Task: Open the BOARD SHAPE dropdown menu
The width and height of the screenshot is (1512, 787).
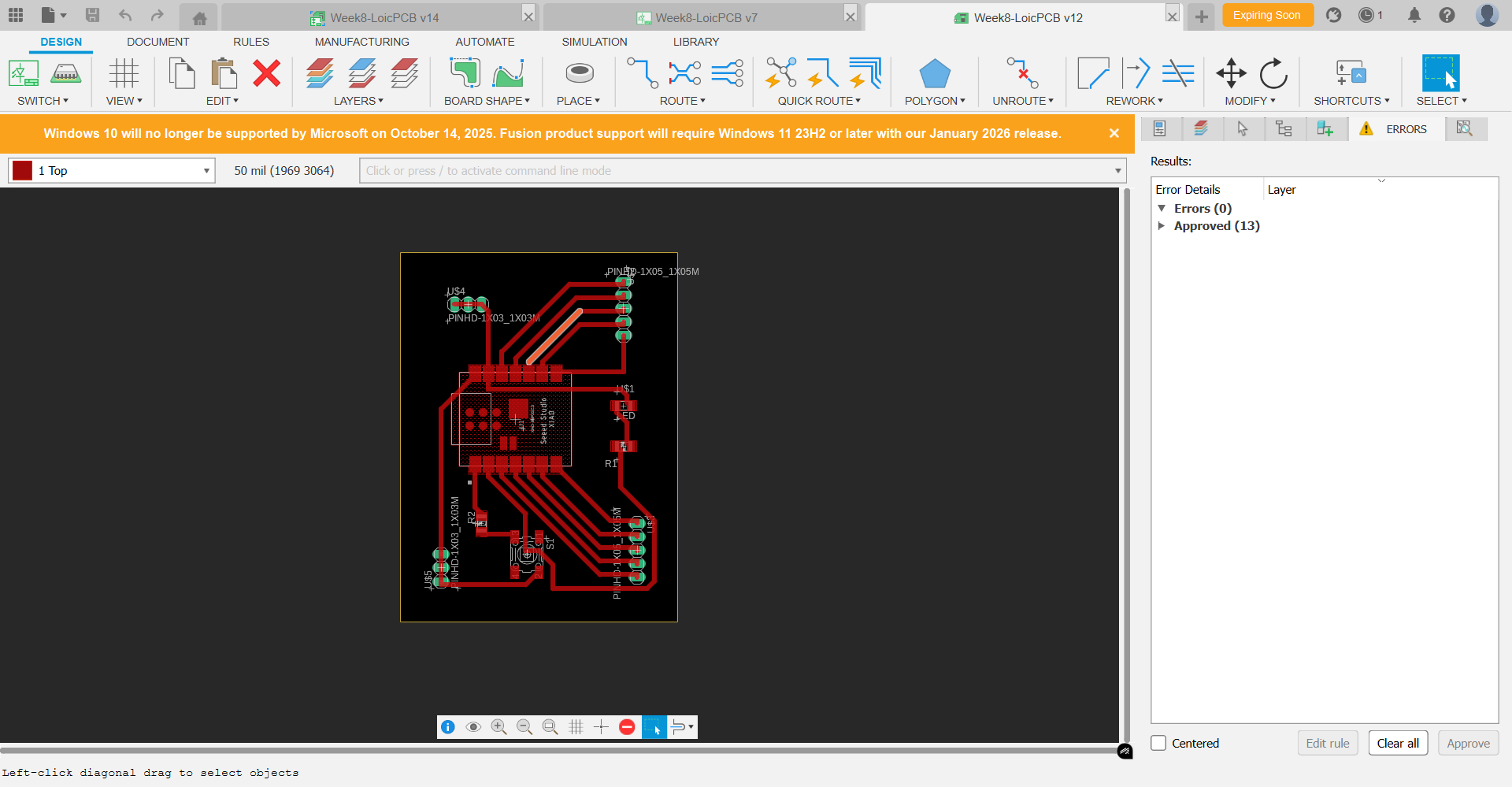Action: pyautogui.click(x=487, y=101)
